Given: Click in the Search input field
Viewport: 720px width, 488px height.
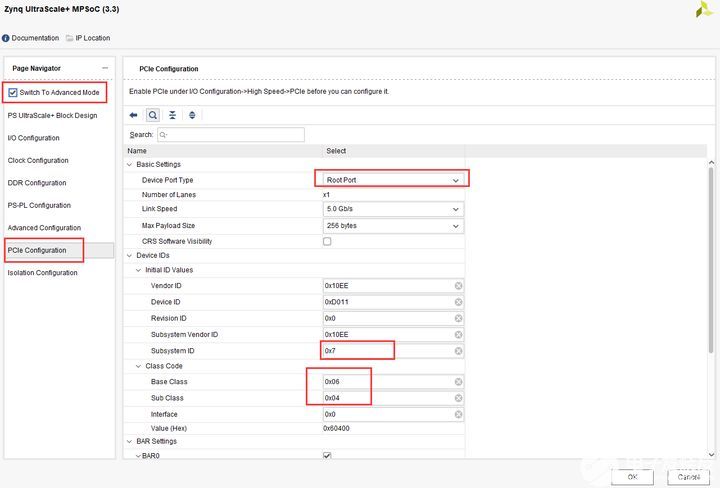Looking at the screenshot, I should click(x=231, y=135).
